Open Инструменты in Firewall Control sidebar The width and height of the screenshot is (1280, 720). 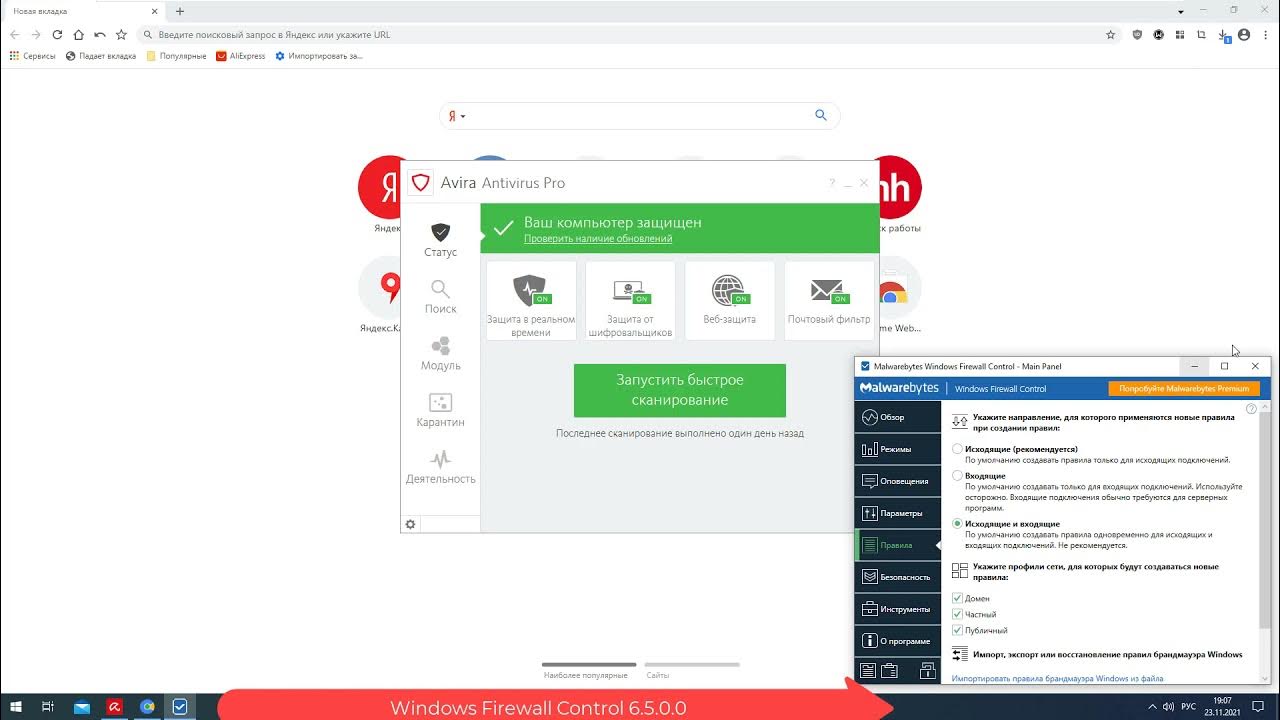point(898,609)
